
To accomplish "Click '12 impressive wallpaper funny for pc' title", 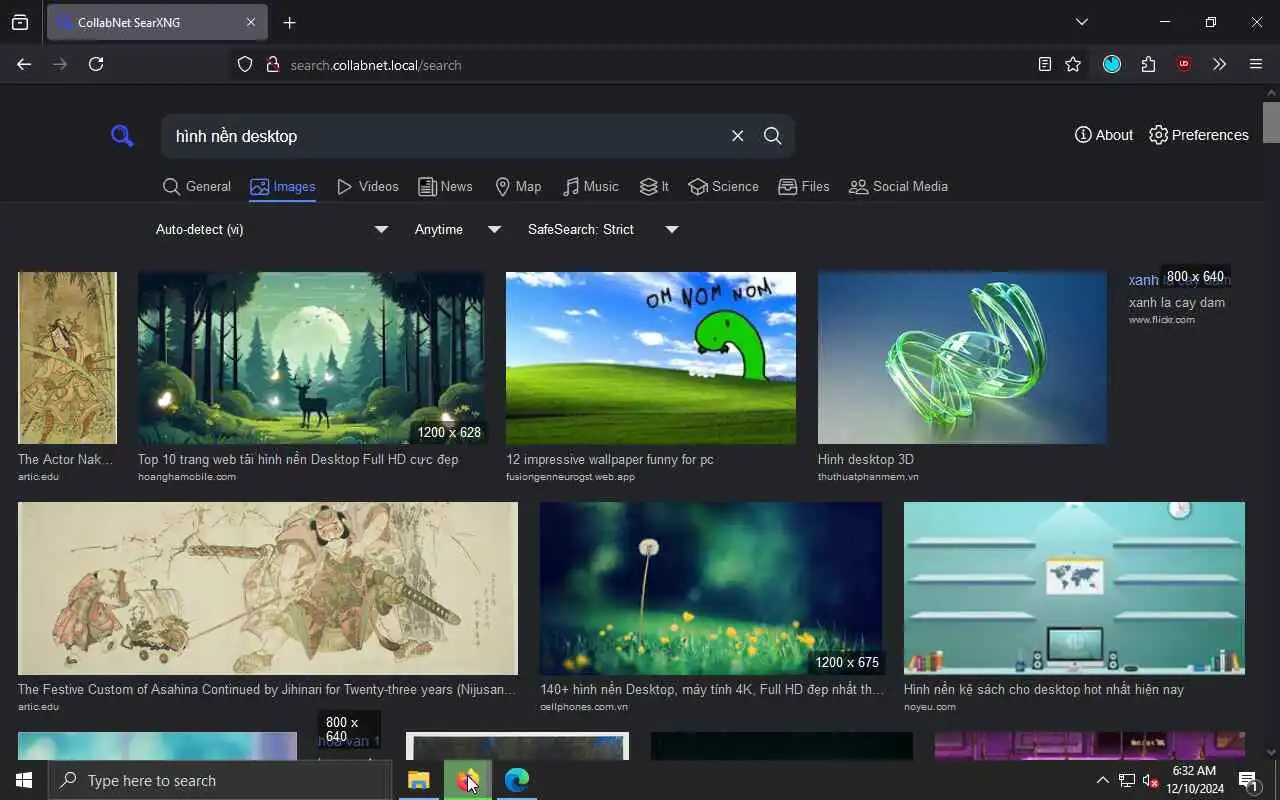I will (610, 460).
